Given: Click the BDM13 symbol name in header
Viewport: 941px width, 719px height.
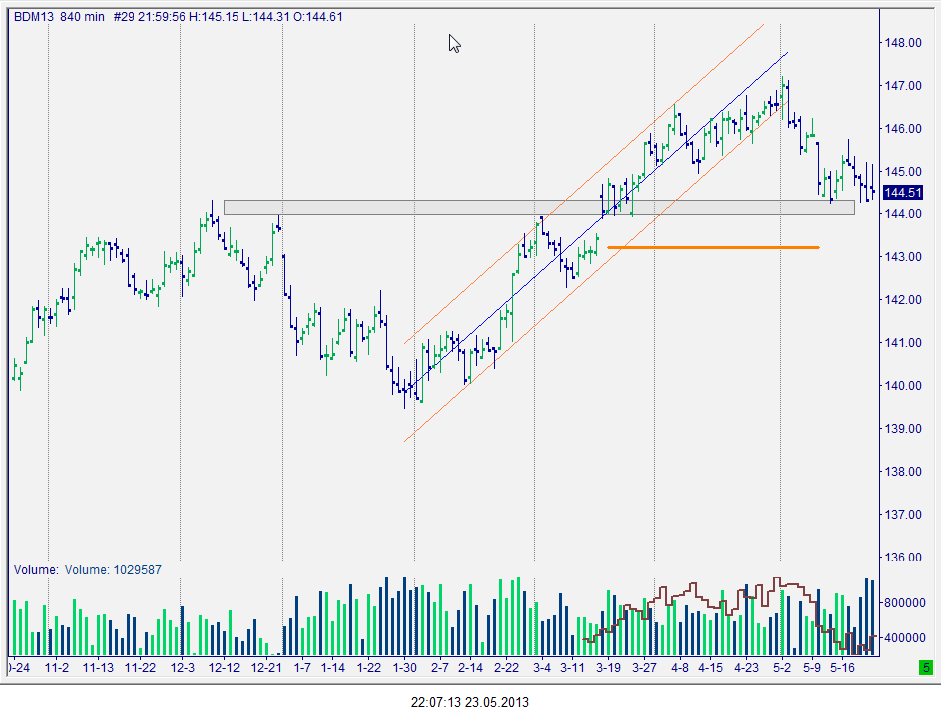Looking at the screenshot, I should [x=34, y=17].
